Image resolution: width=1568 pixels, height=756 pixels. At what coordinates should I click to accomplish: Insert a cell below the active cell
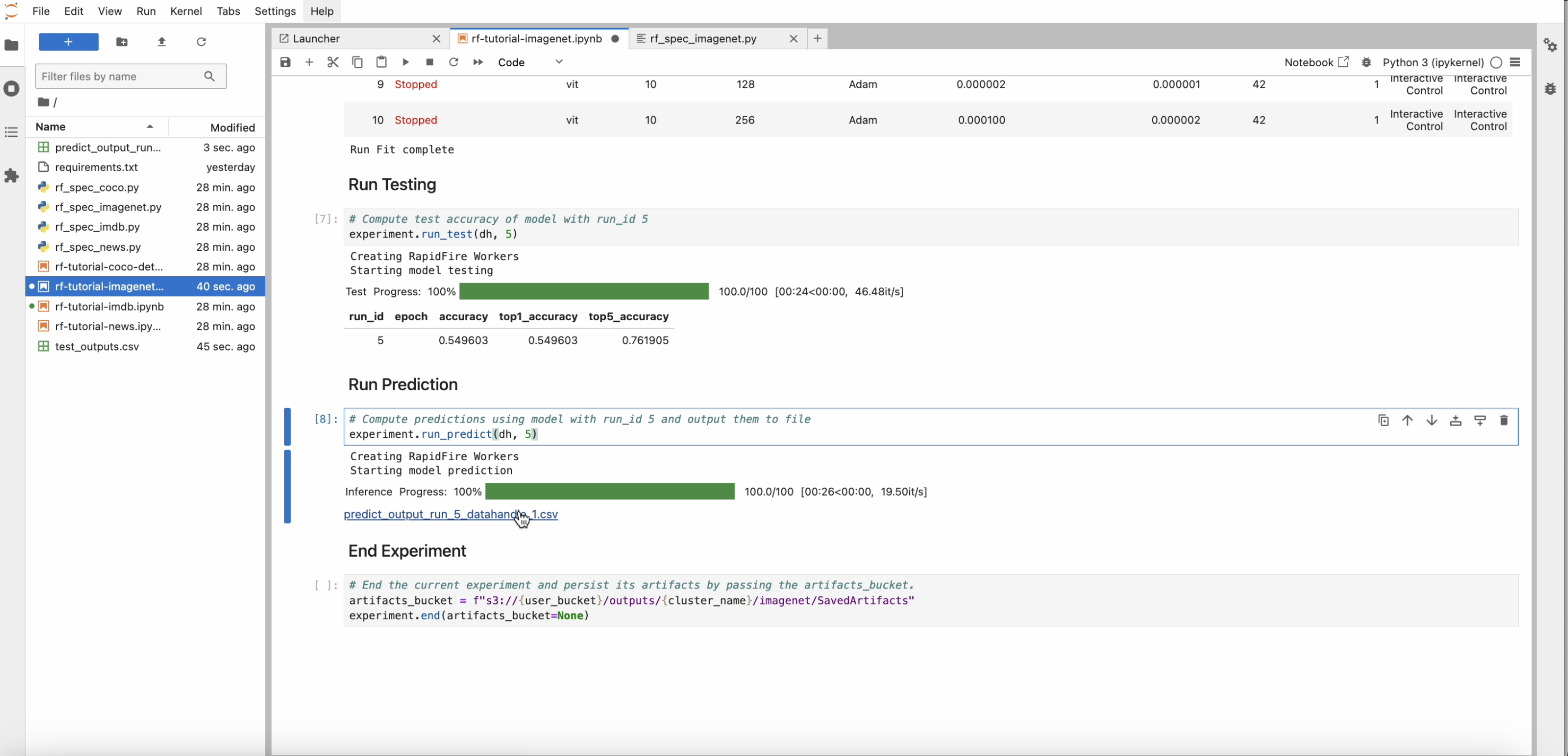coord(1480,420)
